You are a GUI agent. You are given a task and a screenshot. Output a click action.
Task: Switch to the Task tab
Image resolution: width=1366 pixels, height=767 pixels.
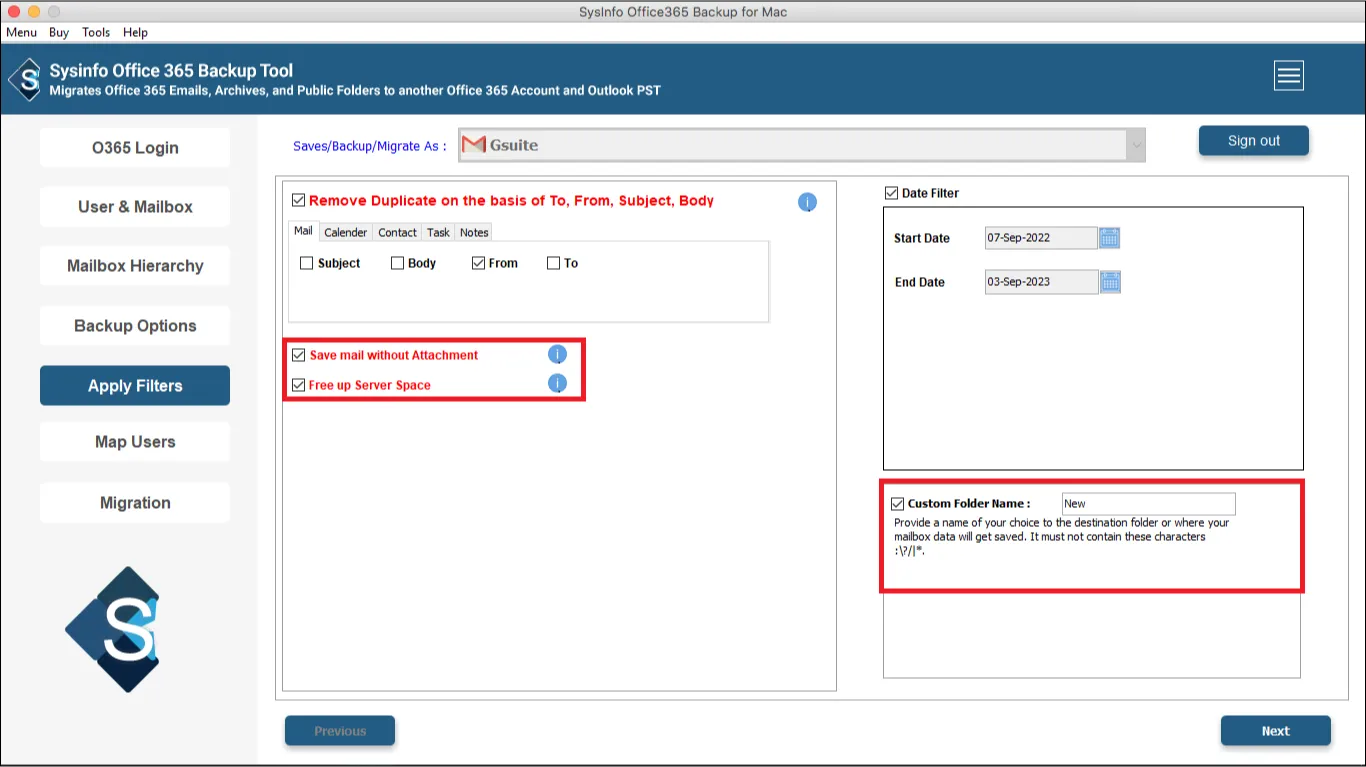tap(438, 232)
